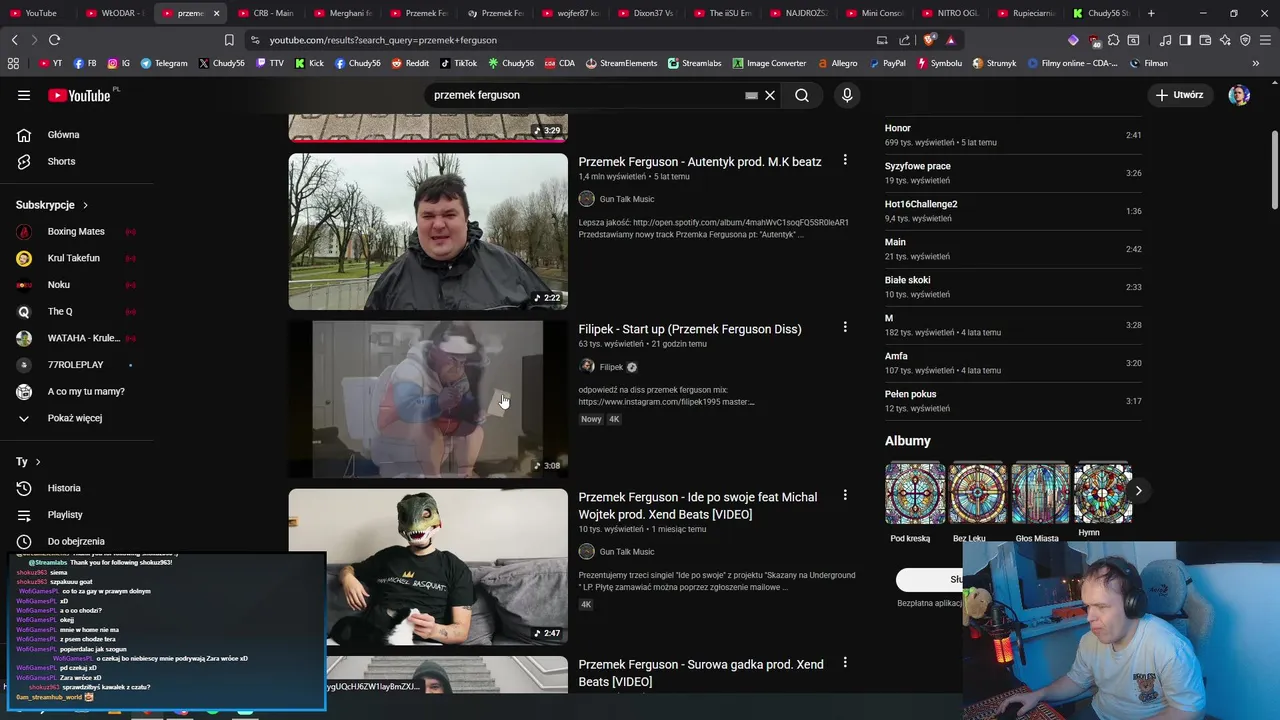The width and height of the screenshot is (1280, 720).
Task: Click the search field containing przemek ferguson
Action: click(x=585, y=95)
